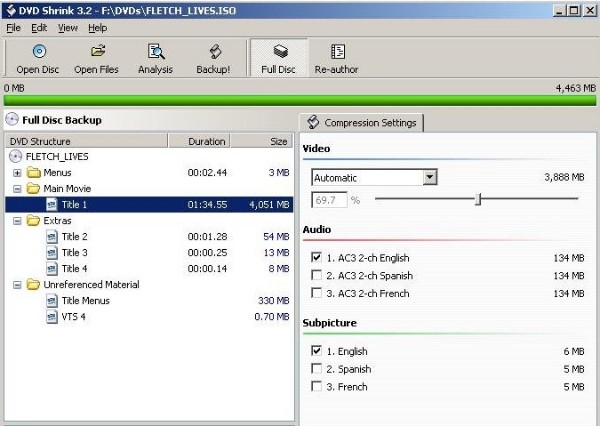Select Title 1 row in Main Movie

click(x=149, y=205)
